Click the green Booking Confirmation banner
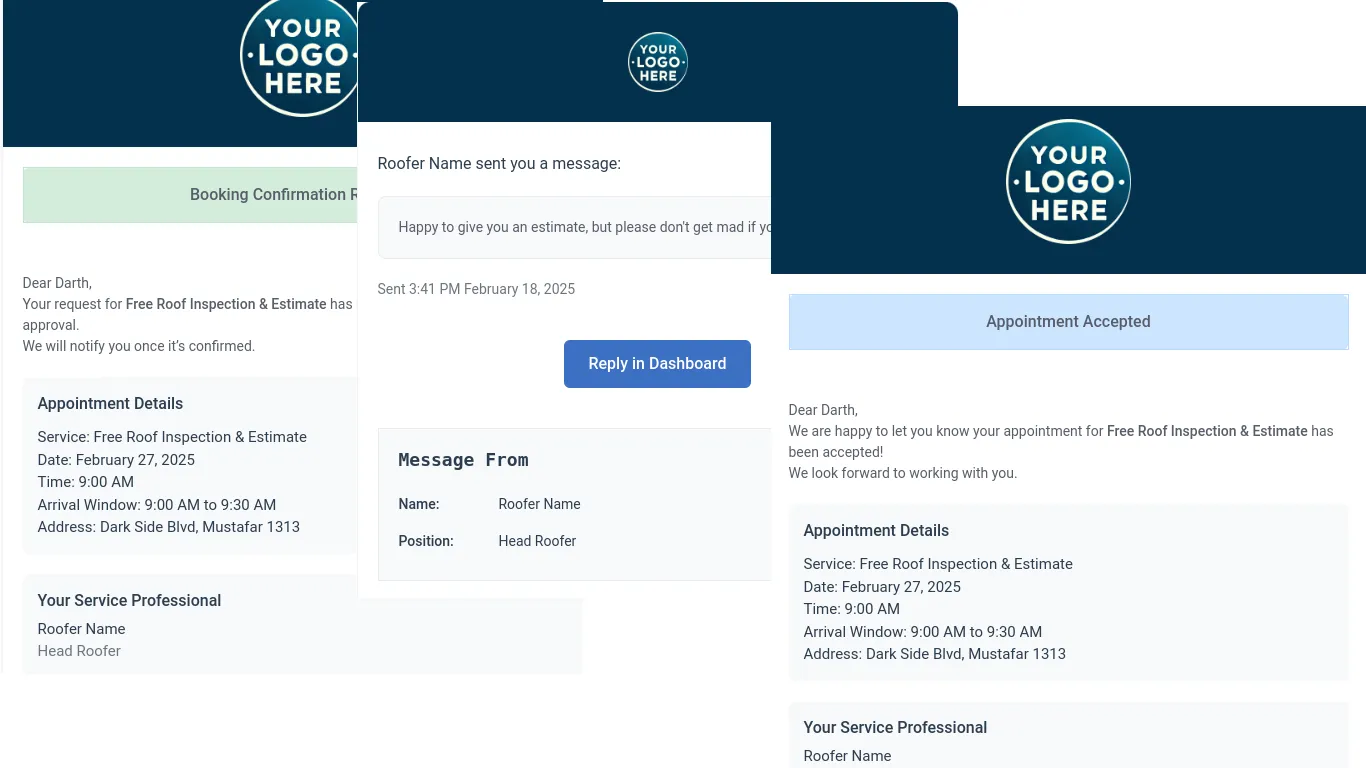 (190, 195)
